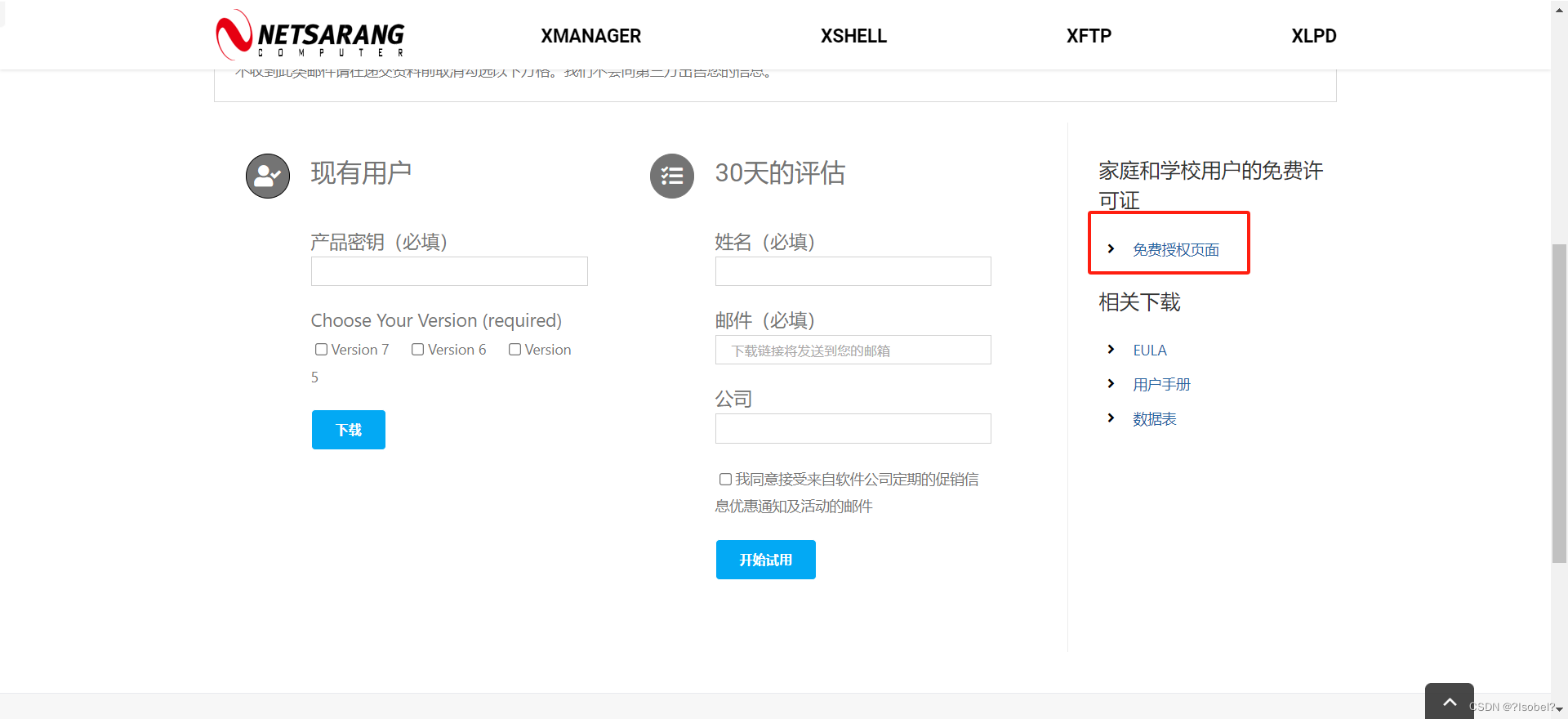1568x719 pixels.
Task: Click the 家庭和学校用户的免费许可证 heading
Action: pyautogui.click(x=1210, y=185)
